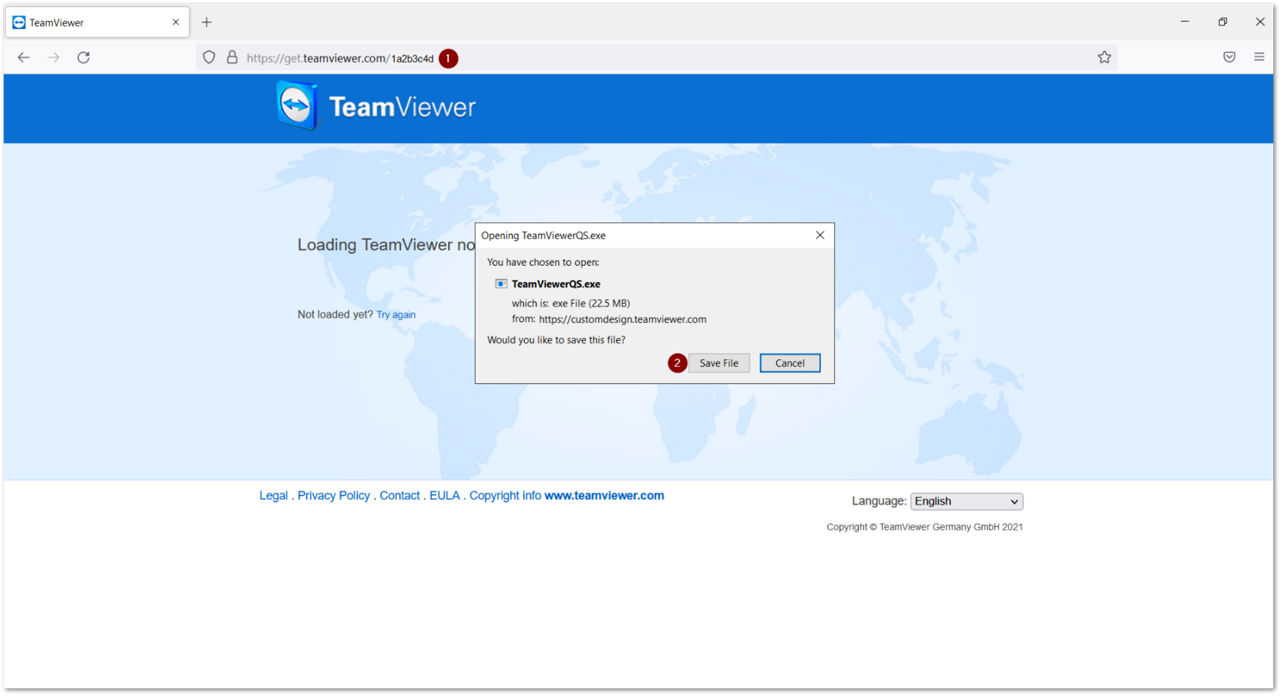Go forward to the next page
The height and width of the screenshot is (696, 1280).
coord(54,58)
